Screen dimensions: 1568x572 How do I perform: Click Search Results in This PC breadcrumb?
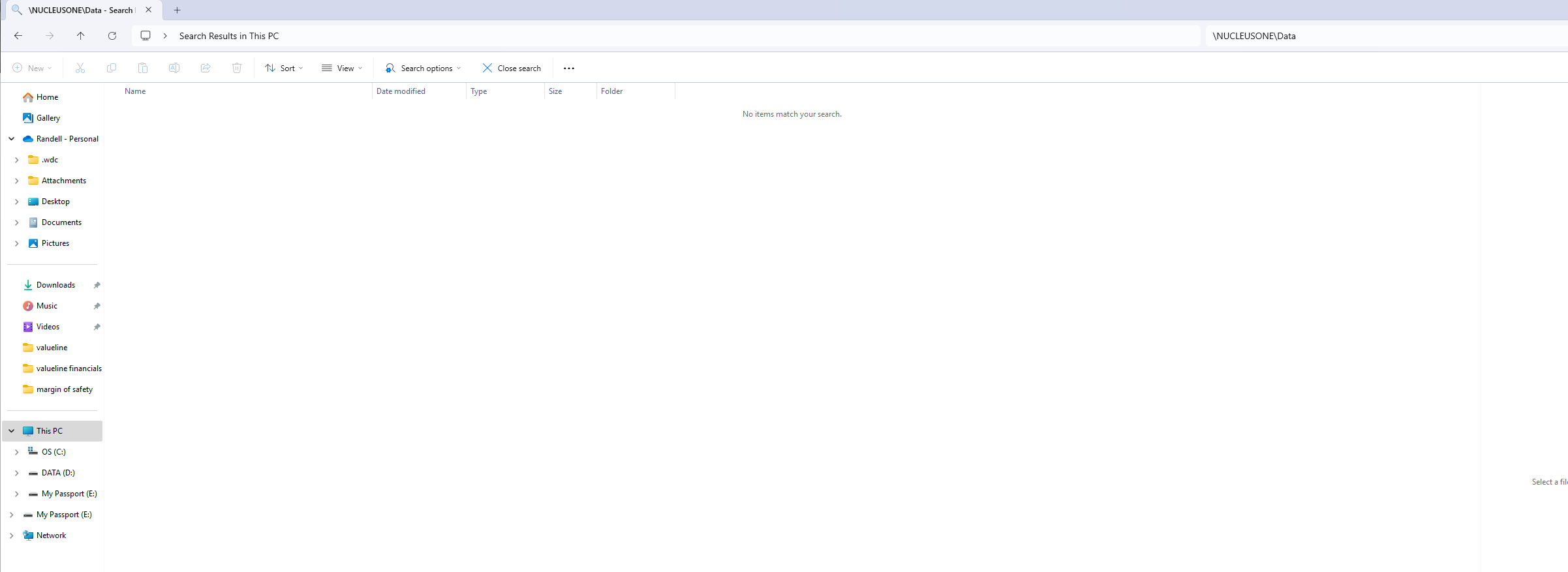(x=229, y=36)
